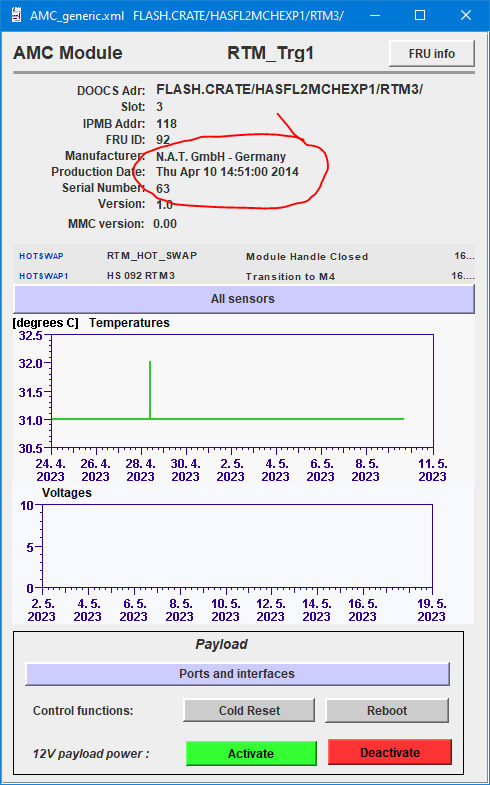Click the Cold Reset button
This screenshot has height=785, width=490.
coord(249,710)
